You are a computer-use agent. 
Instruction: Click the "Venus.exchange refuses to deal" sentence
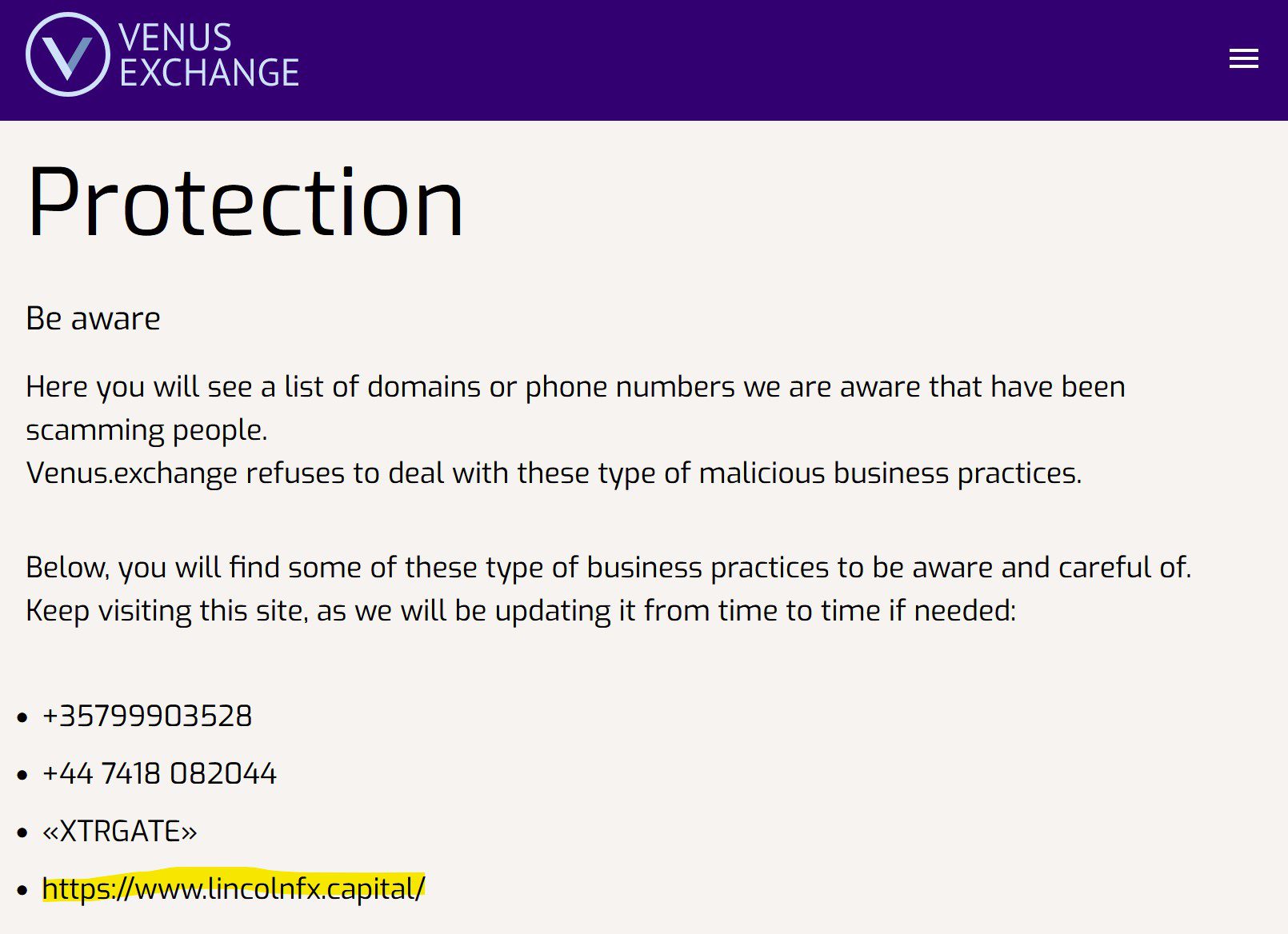point(554,473)
